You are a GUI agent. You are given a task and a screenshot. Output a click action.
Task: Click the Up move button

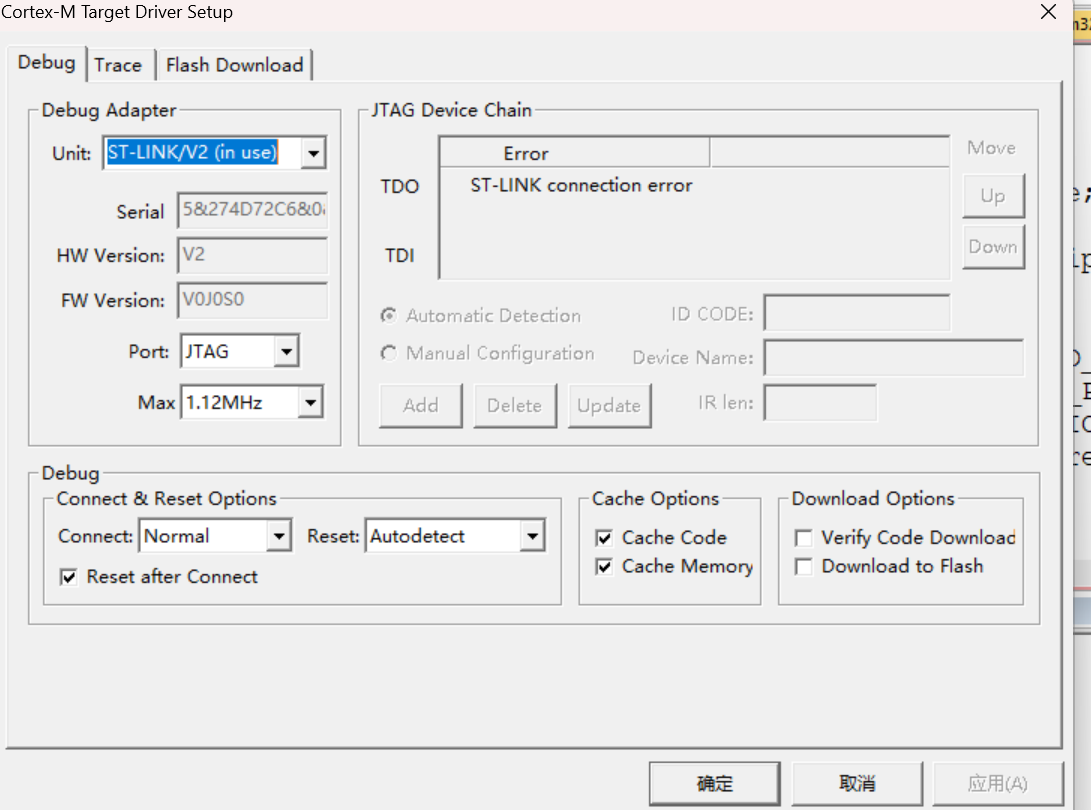(994, 196)
